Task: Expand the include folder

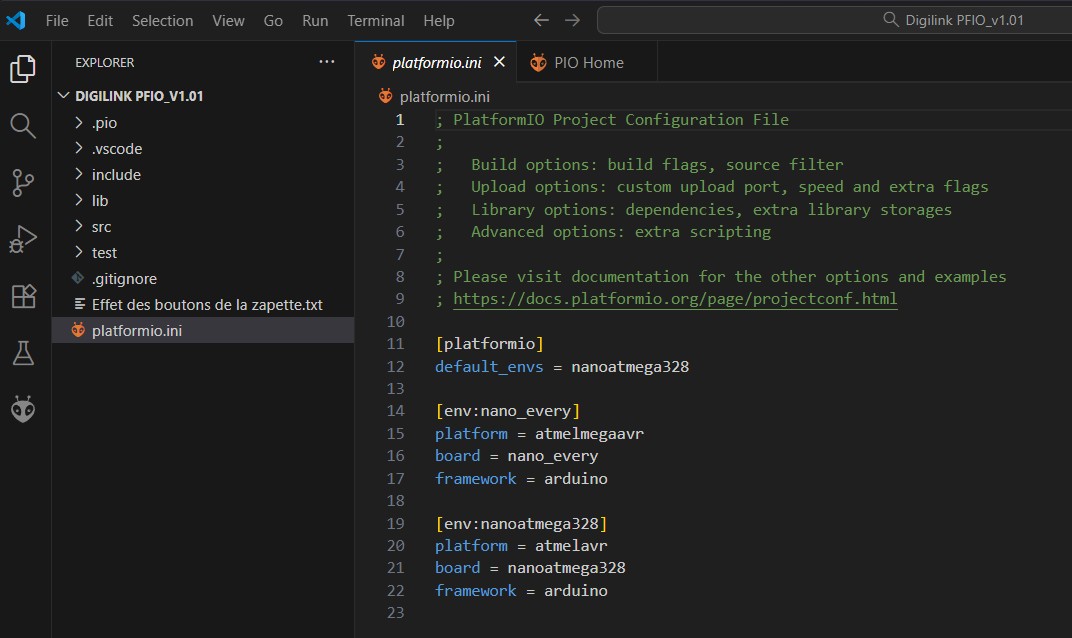Action: [x=116, y=175]
